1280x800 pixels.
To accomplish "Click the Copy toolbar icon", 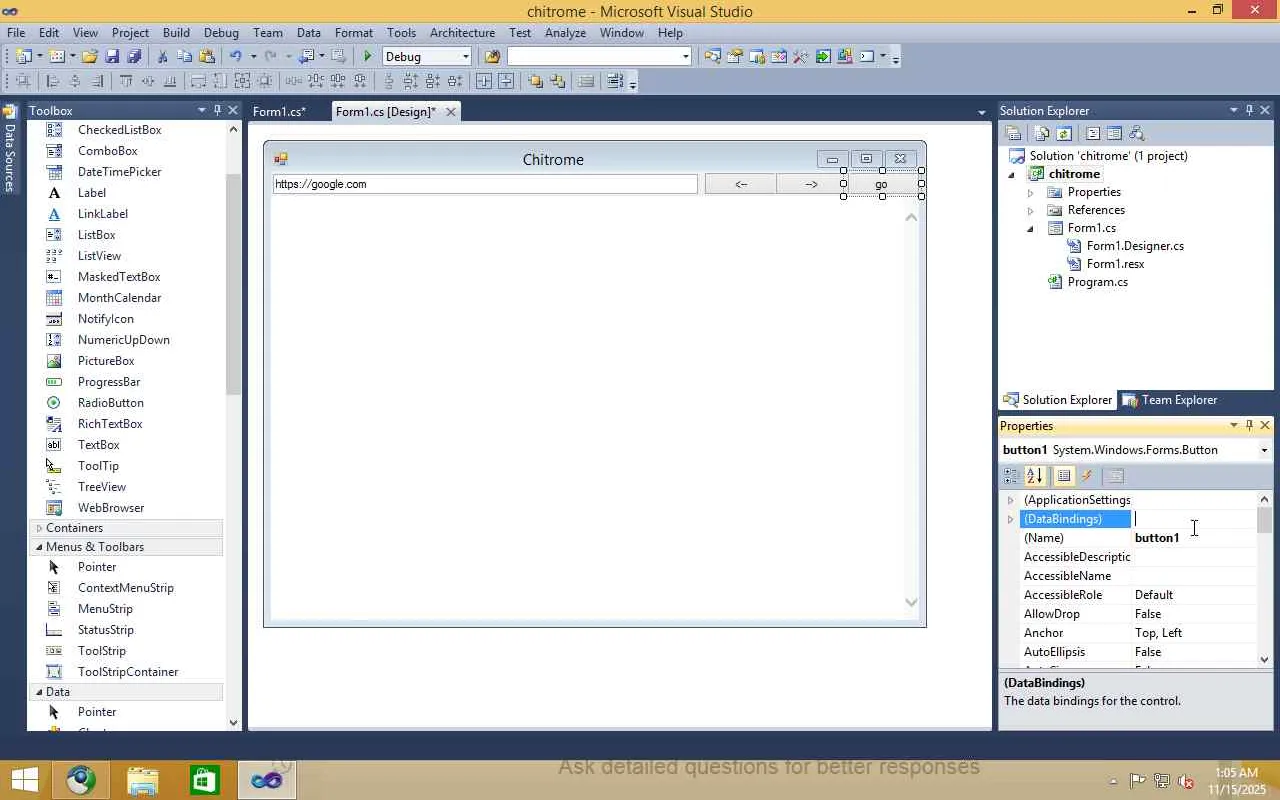I will tap(185, 57).
